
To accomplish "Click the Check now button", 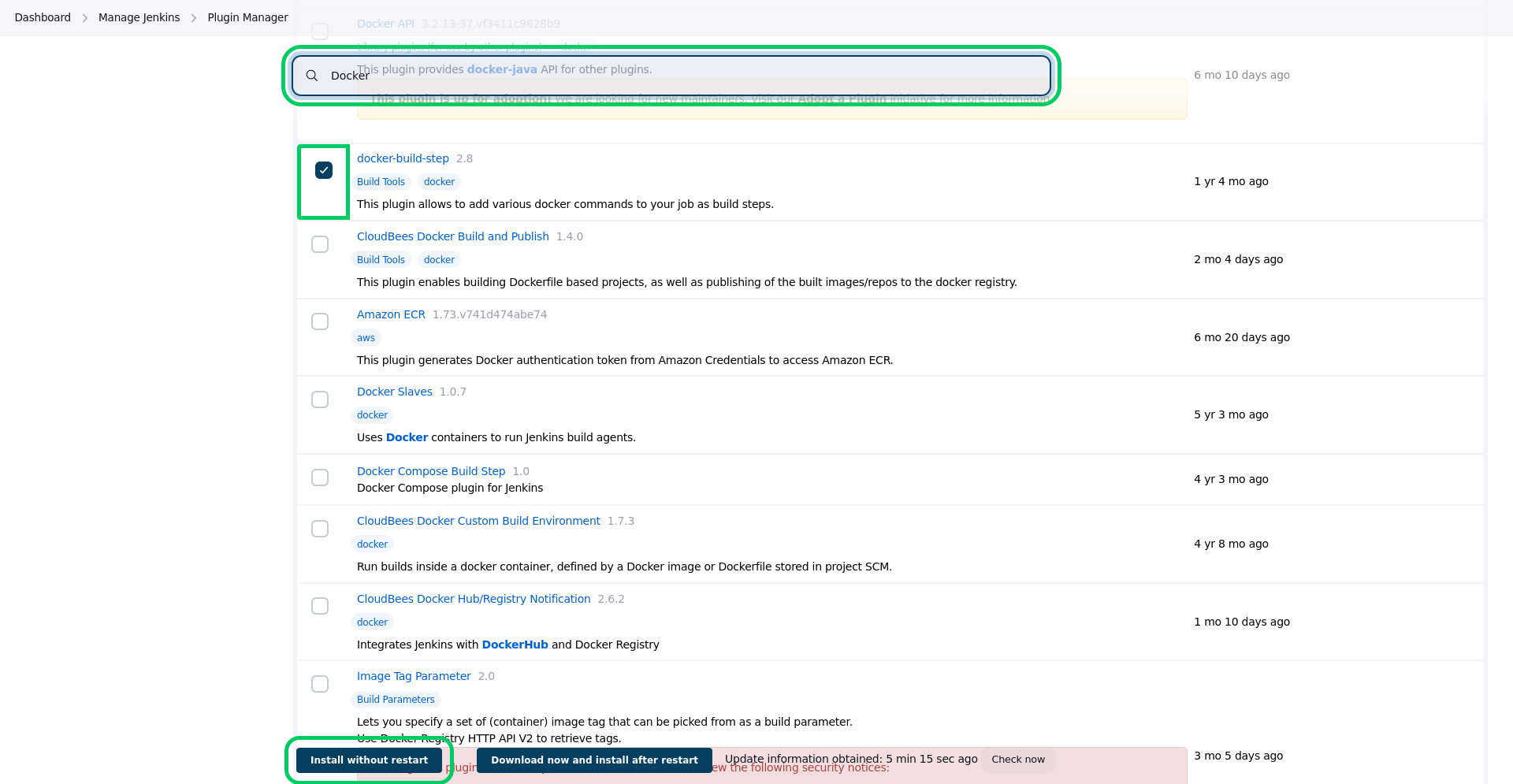I will pyautogui.click(x=1018, y=760).
